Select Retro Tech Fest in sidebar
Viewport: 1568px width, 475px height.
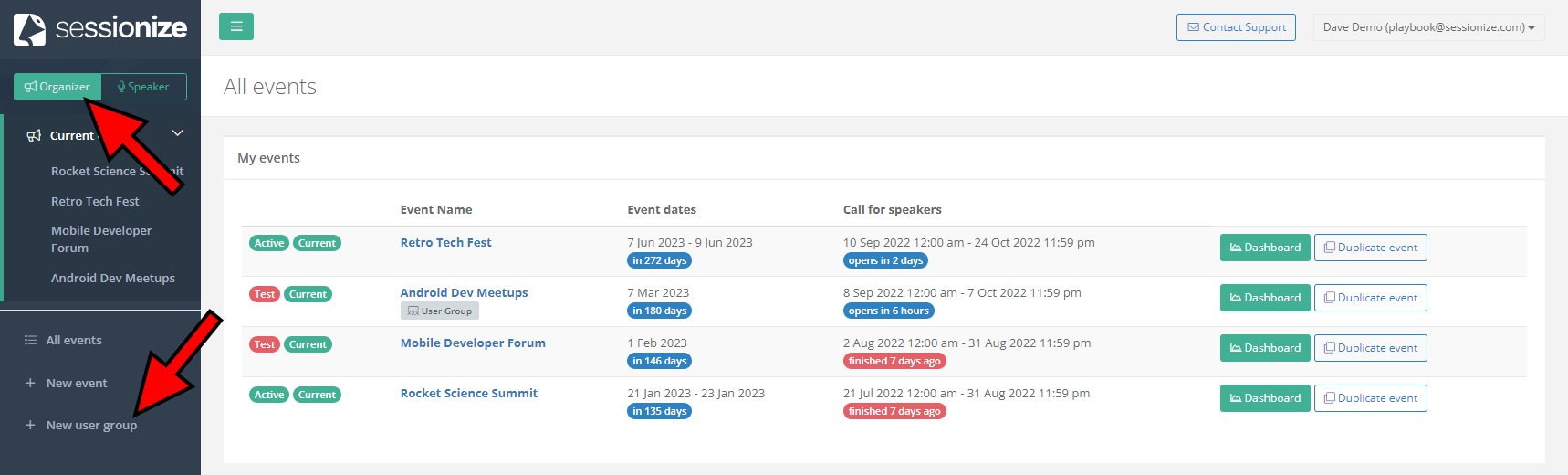(x=95, y=202)
